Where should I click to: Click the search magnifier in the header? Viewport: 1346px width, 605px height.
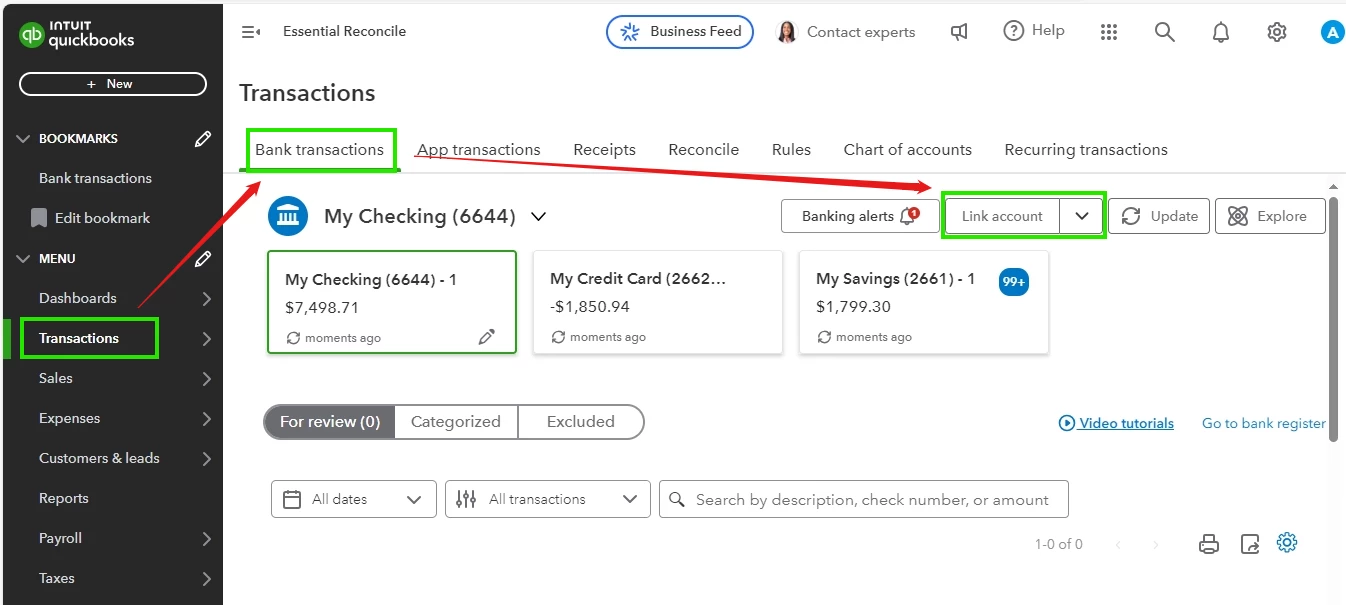[x=1164, y=32]
